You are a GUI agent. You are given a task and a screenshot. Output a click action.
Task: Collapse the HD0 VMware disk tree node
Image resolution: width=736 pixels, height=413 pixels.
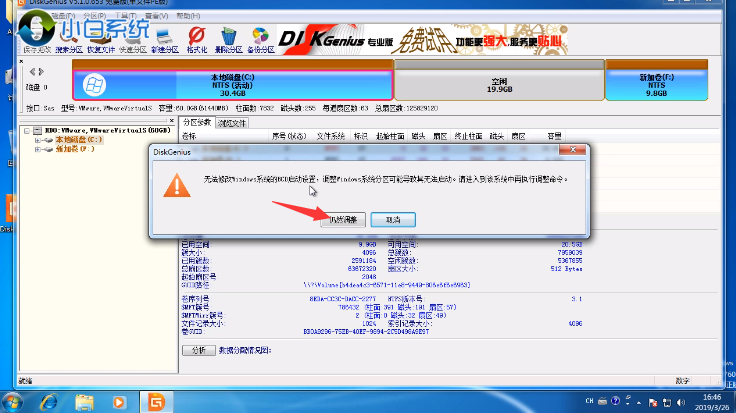pos(27,130)
